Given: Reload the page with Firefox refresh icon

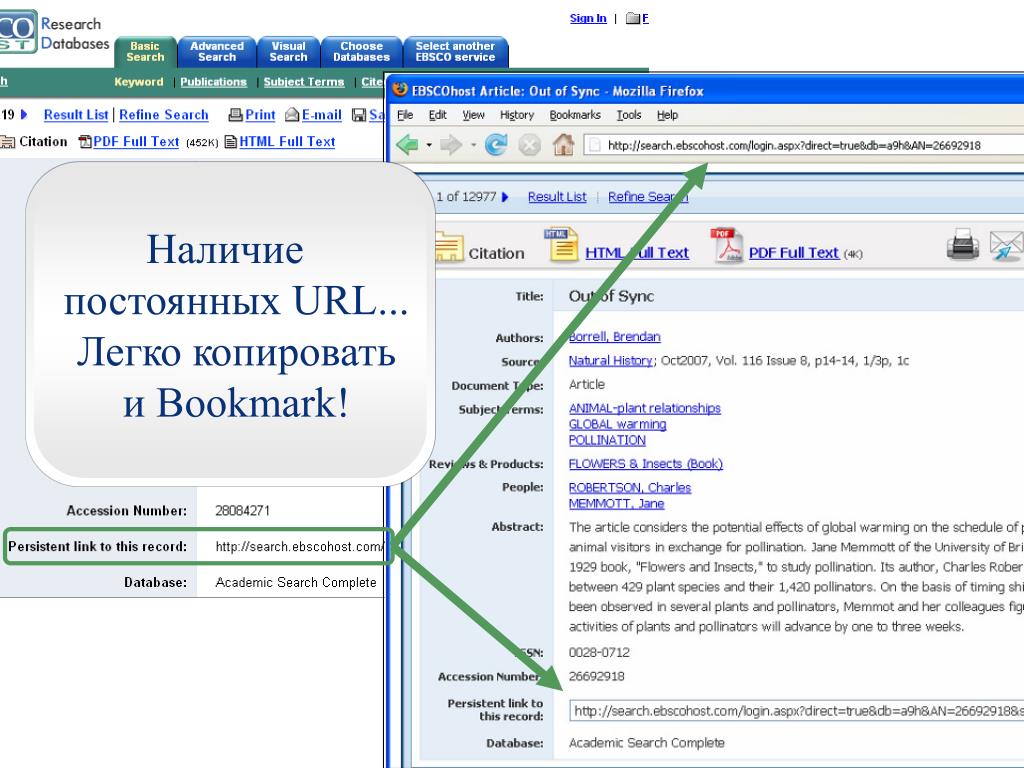Looking at the screenshot, I should pos(496,144).
